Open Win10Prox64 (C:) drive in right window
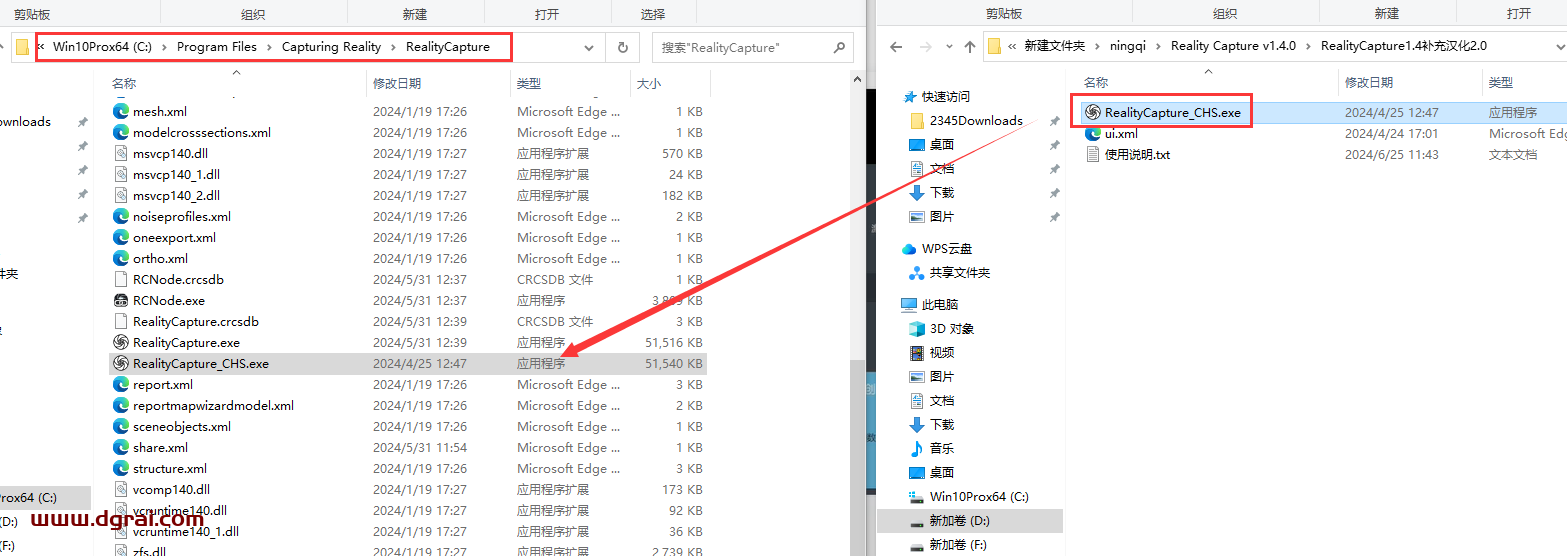 coord(968,497)
